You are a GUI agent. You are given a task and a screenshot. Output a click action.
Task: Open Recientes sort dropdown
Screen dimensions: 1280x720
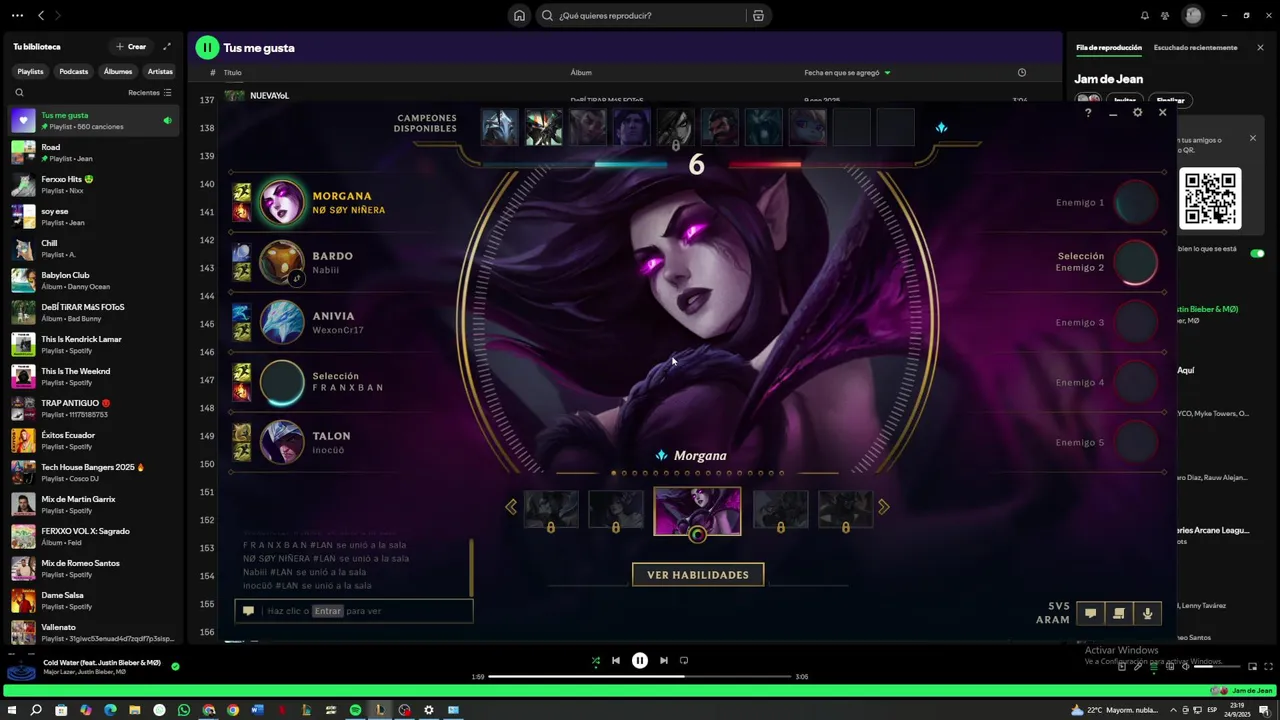click(x=150, y=92)
